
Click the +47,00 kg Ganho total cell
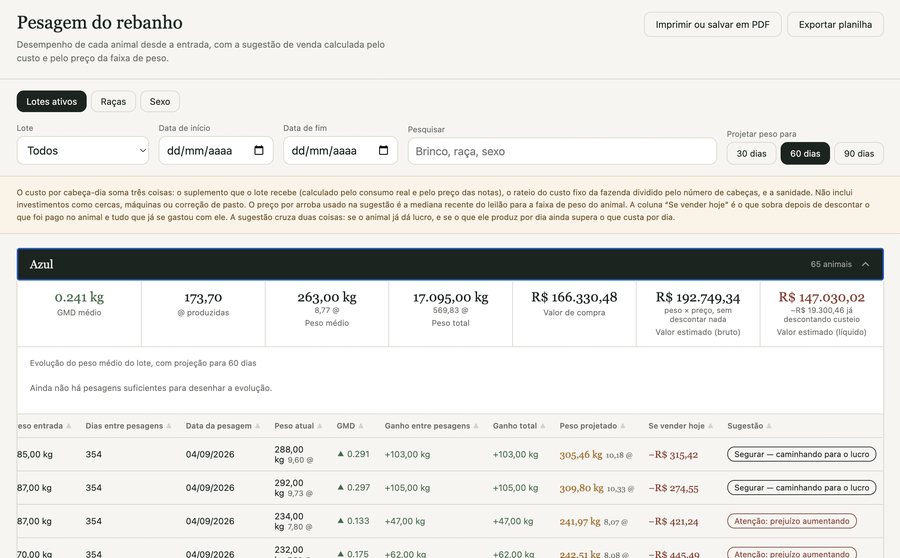pos(513,521)
